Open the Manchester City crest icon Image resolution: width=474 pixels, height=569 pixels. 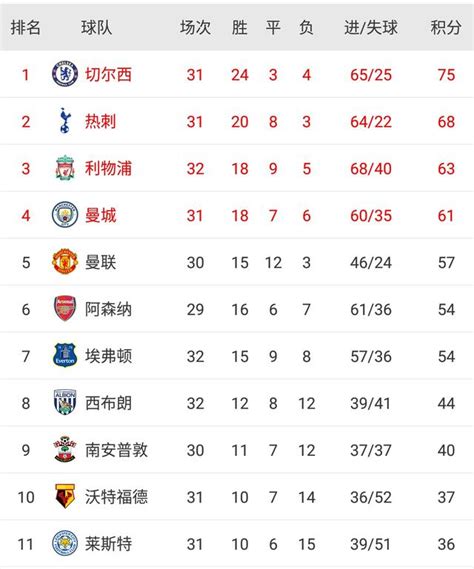click(x=65, y=215)
